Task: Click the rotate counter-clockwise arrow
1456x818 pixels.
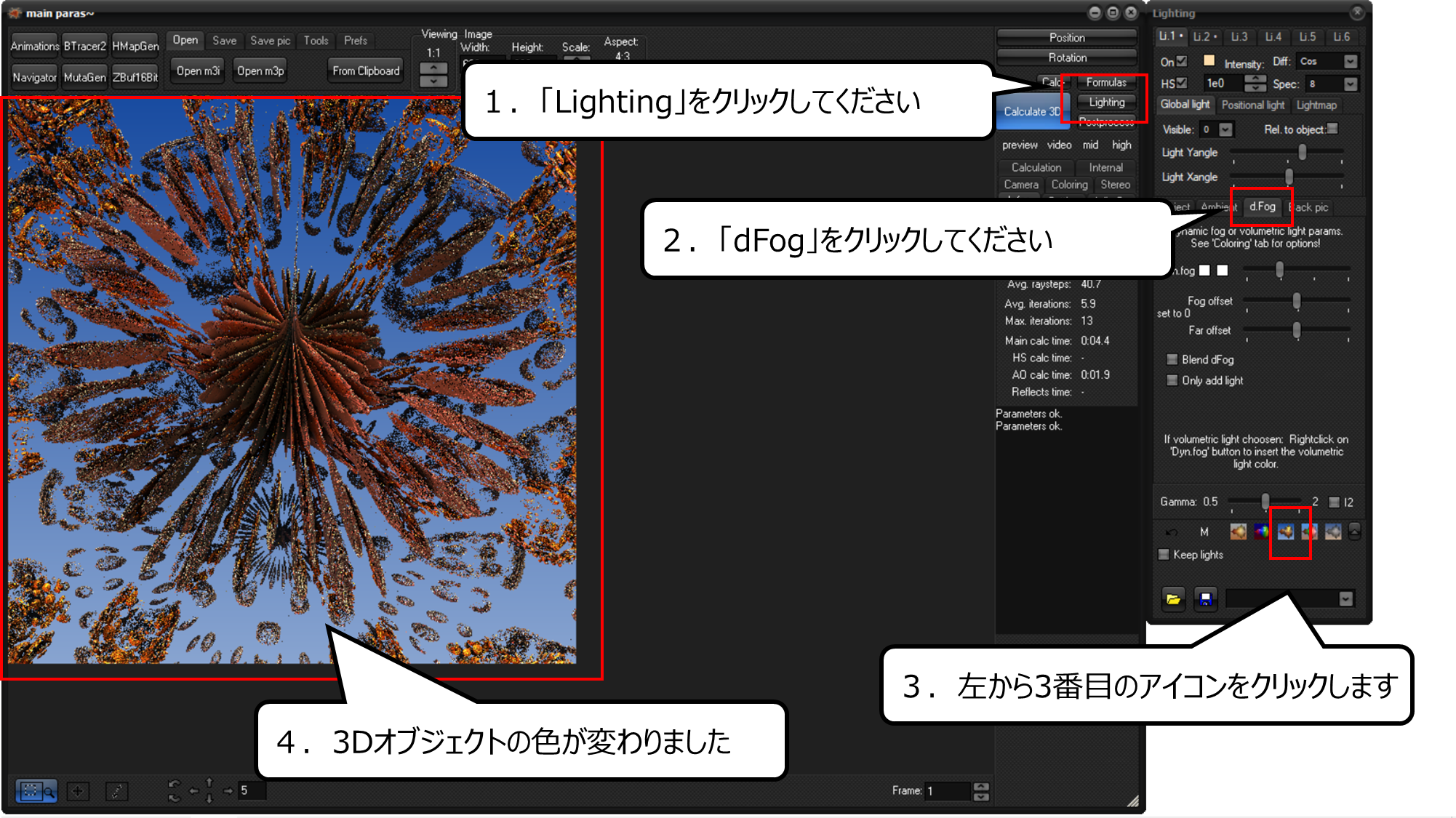Action: (x=174, y=785)
